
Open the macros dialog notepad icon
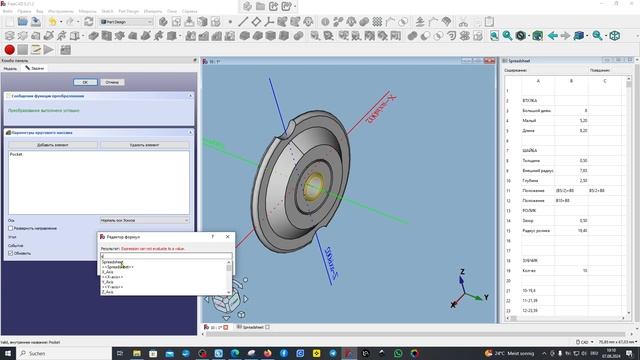pos(36,50)
